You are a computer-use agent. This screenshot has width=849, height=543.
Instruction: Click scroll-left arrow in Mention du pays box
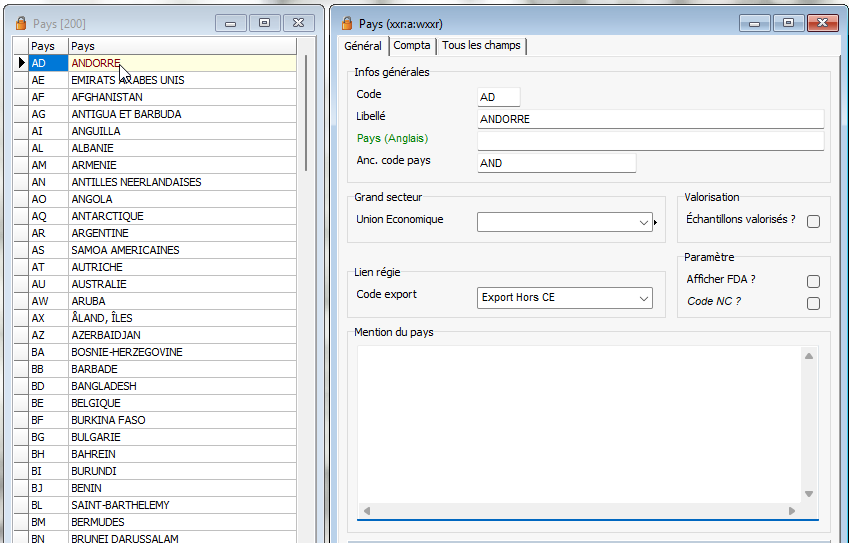366,511
